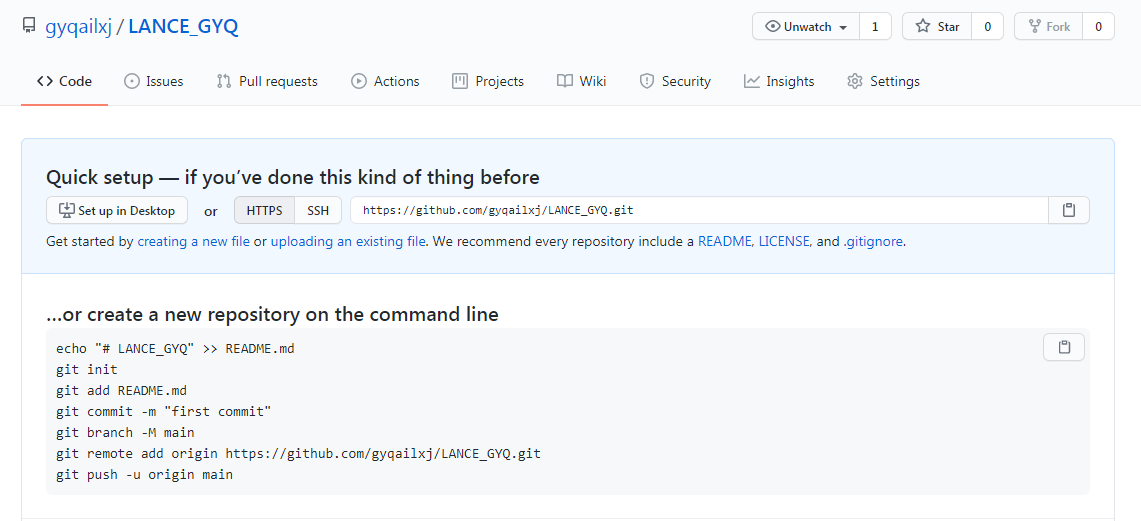Screen dimensions: 1141x521
Task: Select the HTTPS clone protocol
Action: pyautogui.click(x=264, y=210)
